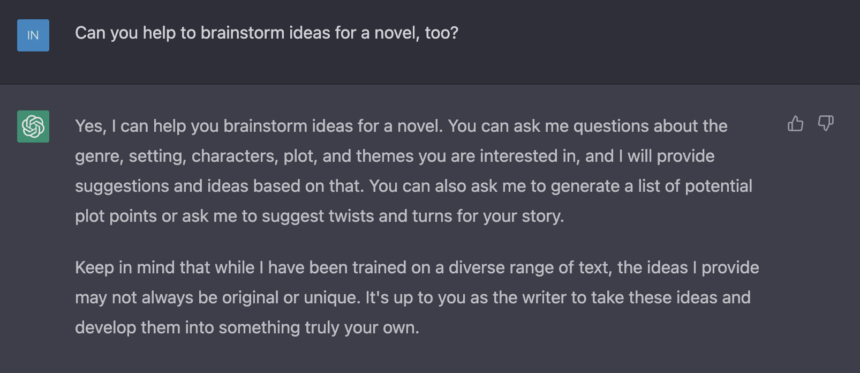Screen dimensions: 860x373
Task: Click the user question about brainstorming a novel
Action: tap(266, 33)
